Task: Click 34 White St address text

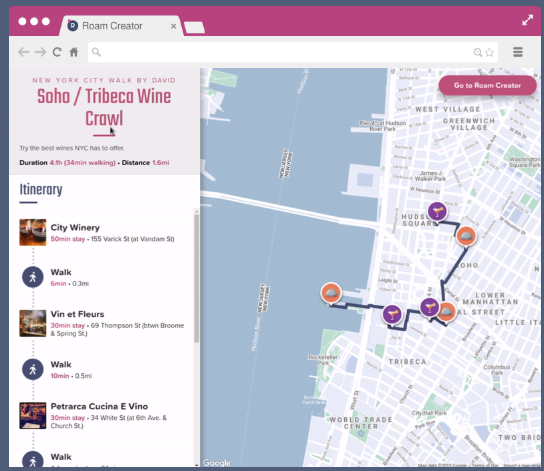Action: point(109,422)
